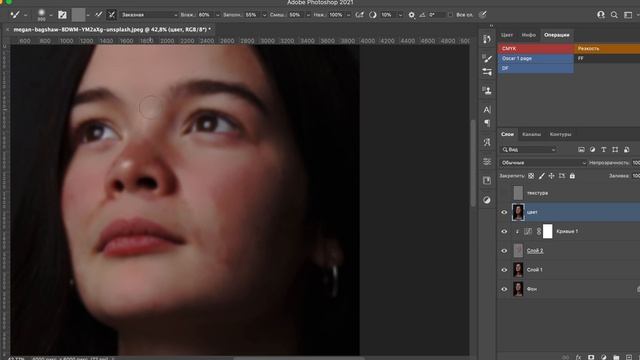Open the Glyphs panel icon in dock
640x360 pixels.
(x=487, y=142)
